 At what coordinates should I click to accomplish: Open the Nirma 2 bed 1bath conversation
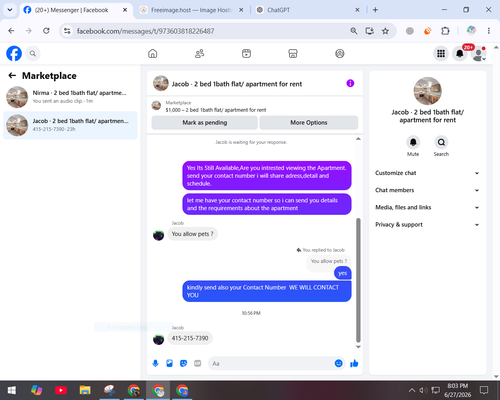(70, 97)
